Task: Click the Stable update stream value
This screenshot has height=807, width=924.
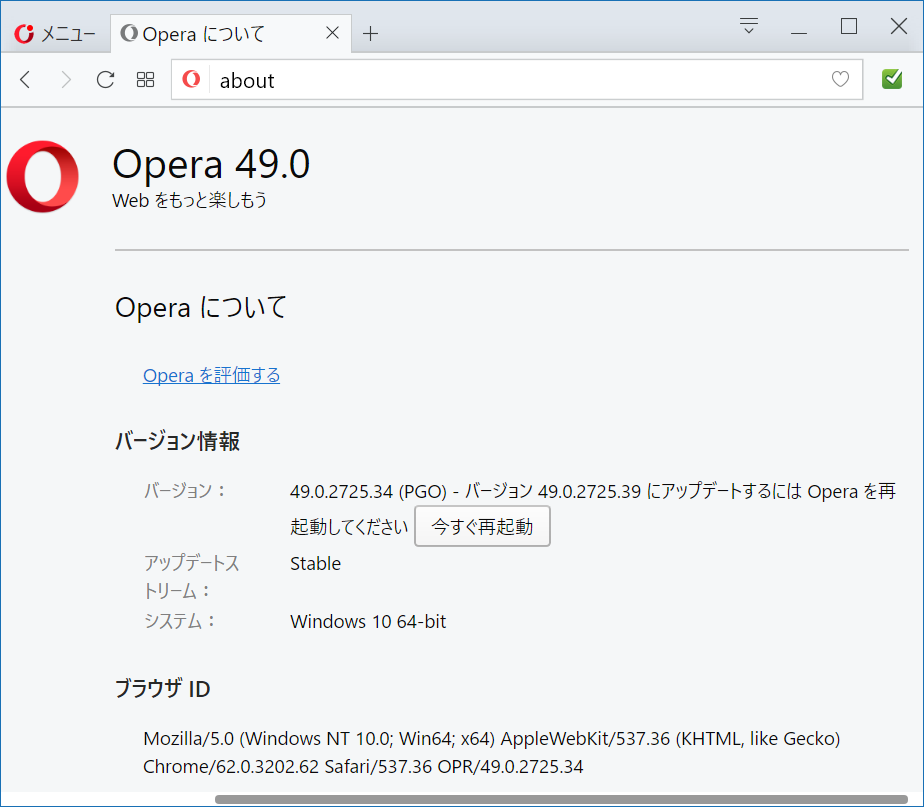Action: [315, 564]
